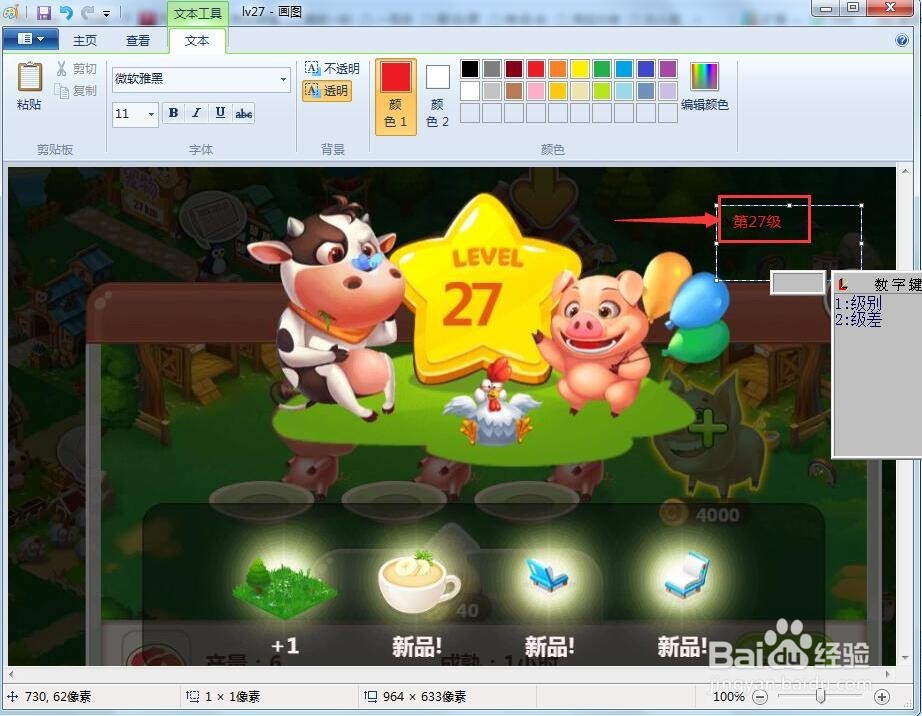Pick the pink color swatch
This screenshot has height=716, width=922.
(x=536, y=91)
